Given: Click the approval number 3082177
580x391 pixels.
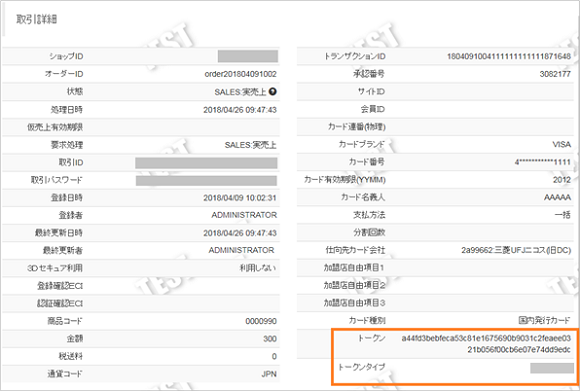Looking at the screenshot, I should pyautogui.click(x=555, y=74).
